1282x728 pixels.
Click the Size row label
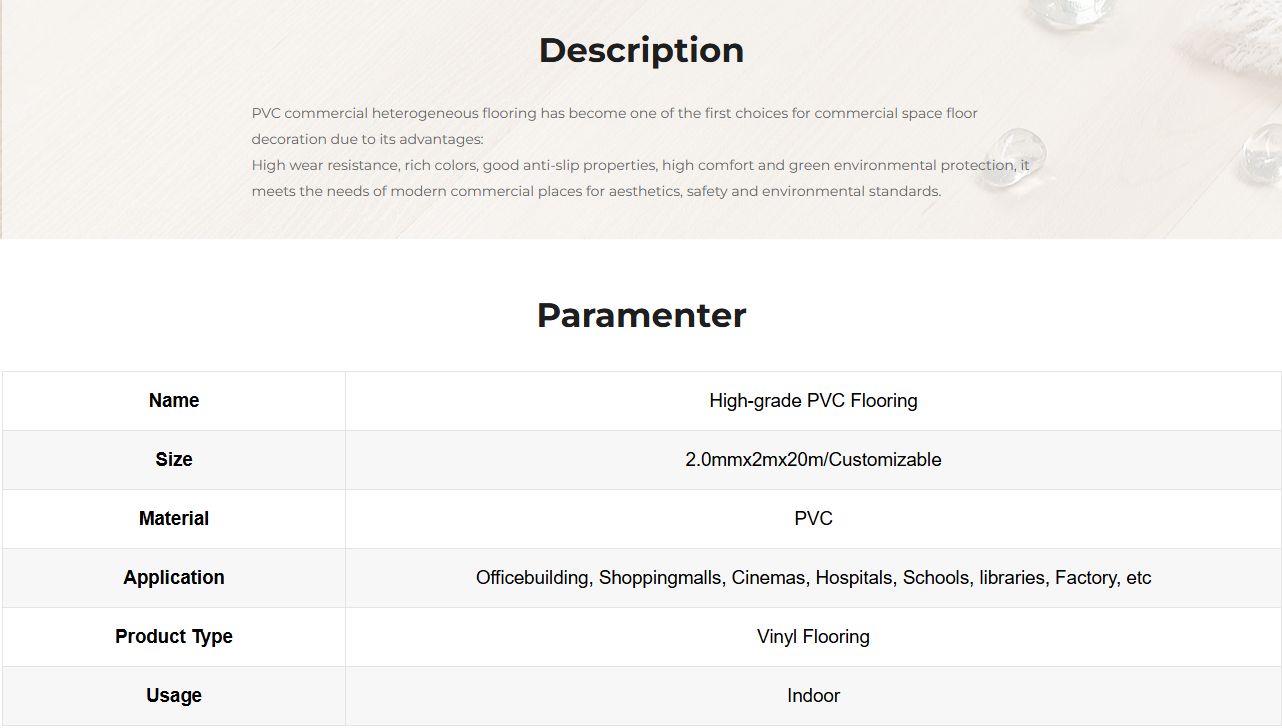(x=174, y=460)
